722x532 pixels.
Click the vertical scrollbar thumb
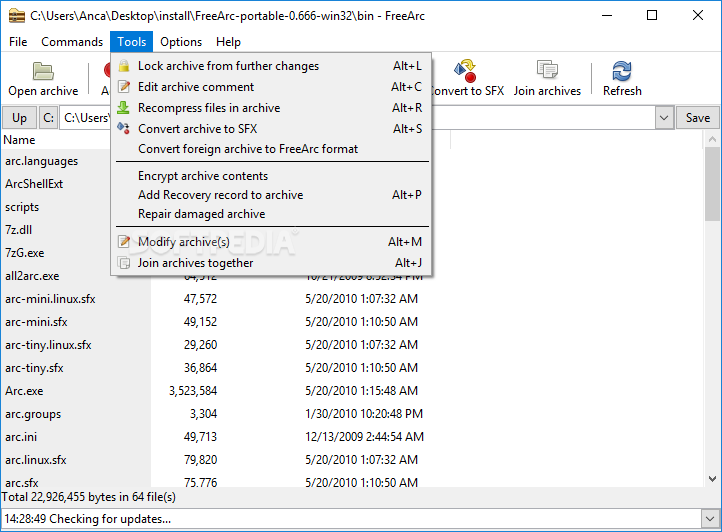[x=712, y=184]
